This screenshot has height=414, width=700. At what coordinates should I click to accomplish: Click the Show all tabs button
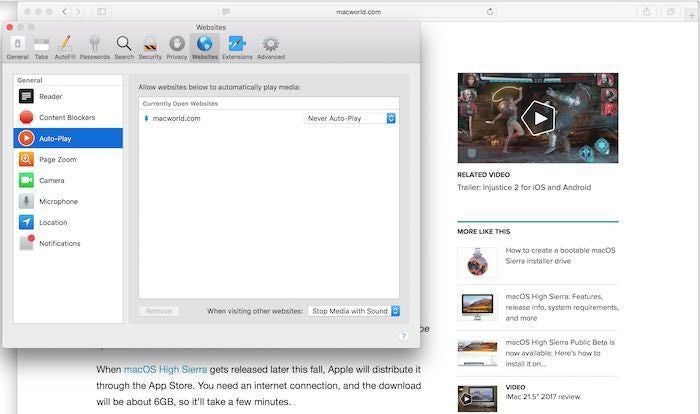click(671, 12)
